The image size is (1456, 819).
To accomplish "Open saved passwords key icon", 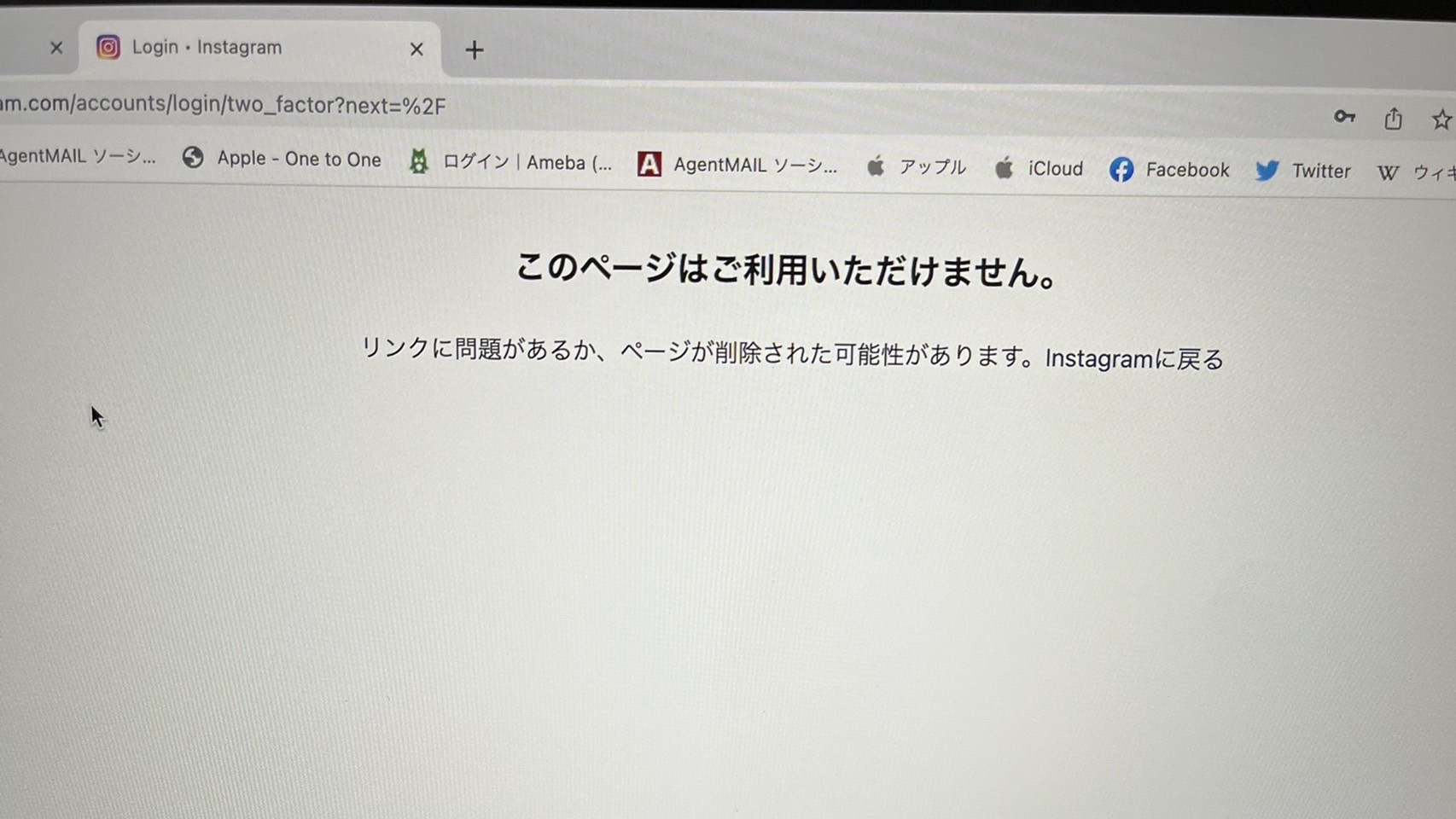I will click(x=1344, y=117).
